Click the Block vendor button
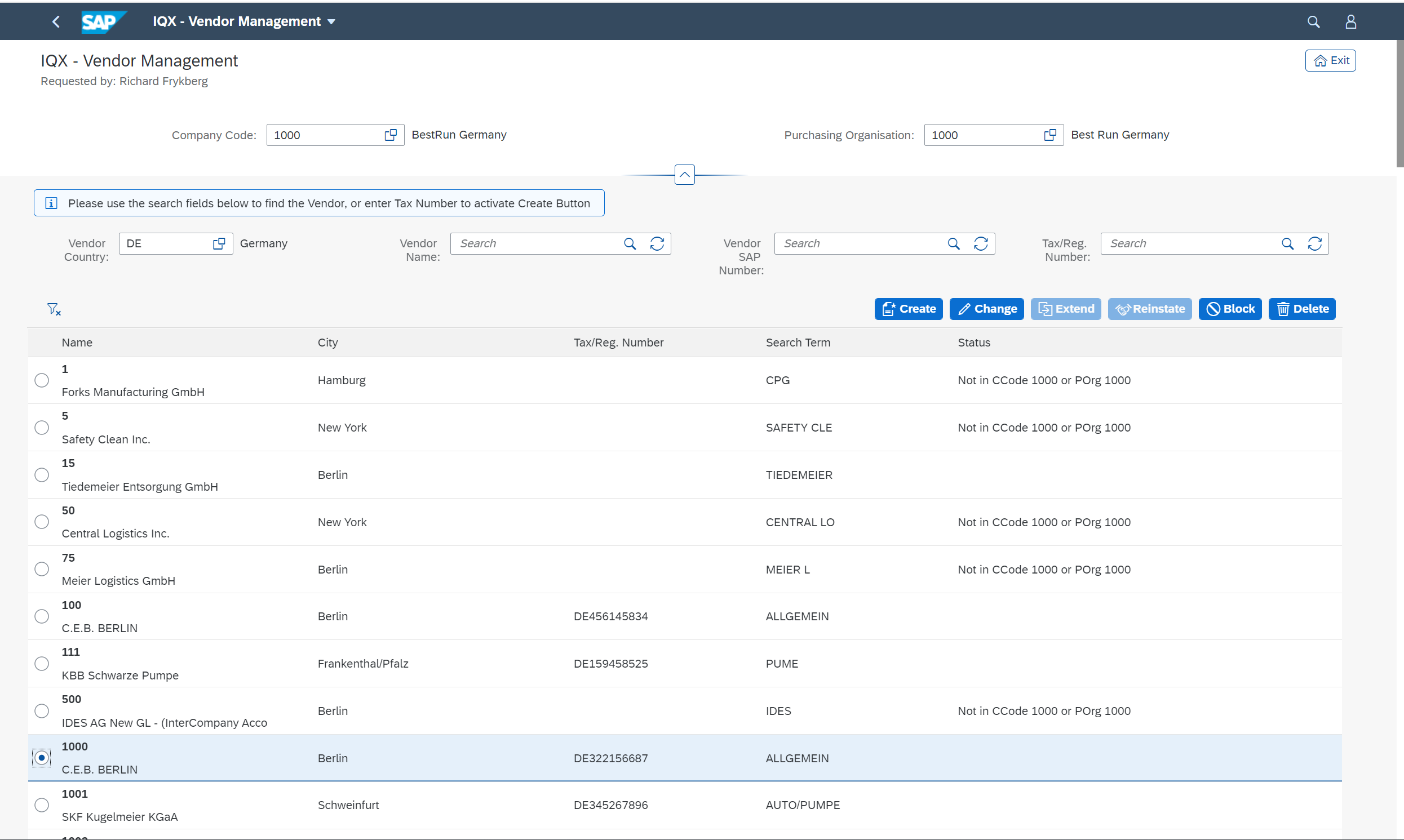The width and height of the screenshot is (1404, 840). (1230, 309)
